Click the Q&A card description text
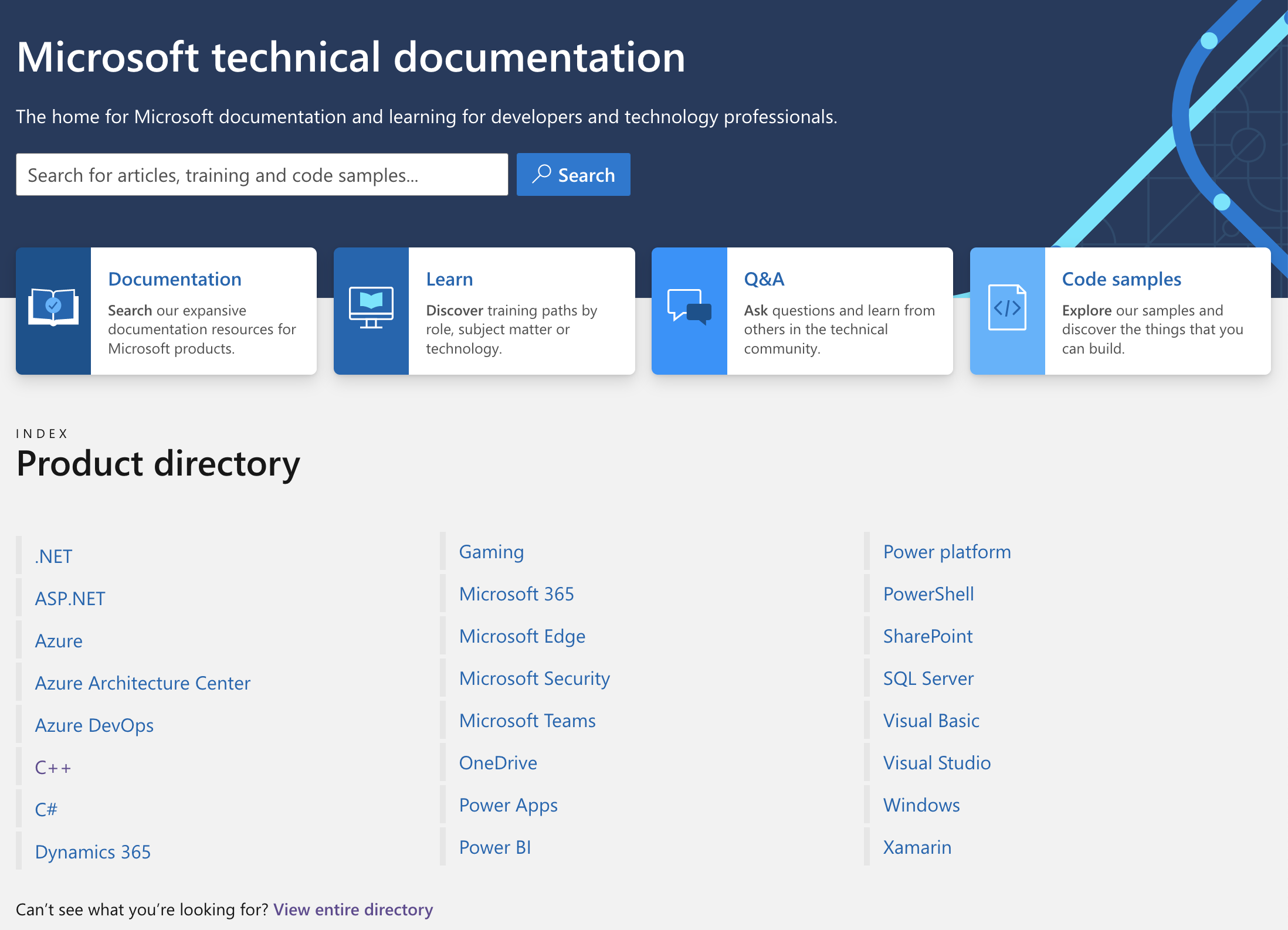 click(x=839, y=330)
